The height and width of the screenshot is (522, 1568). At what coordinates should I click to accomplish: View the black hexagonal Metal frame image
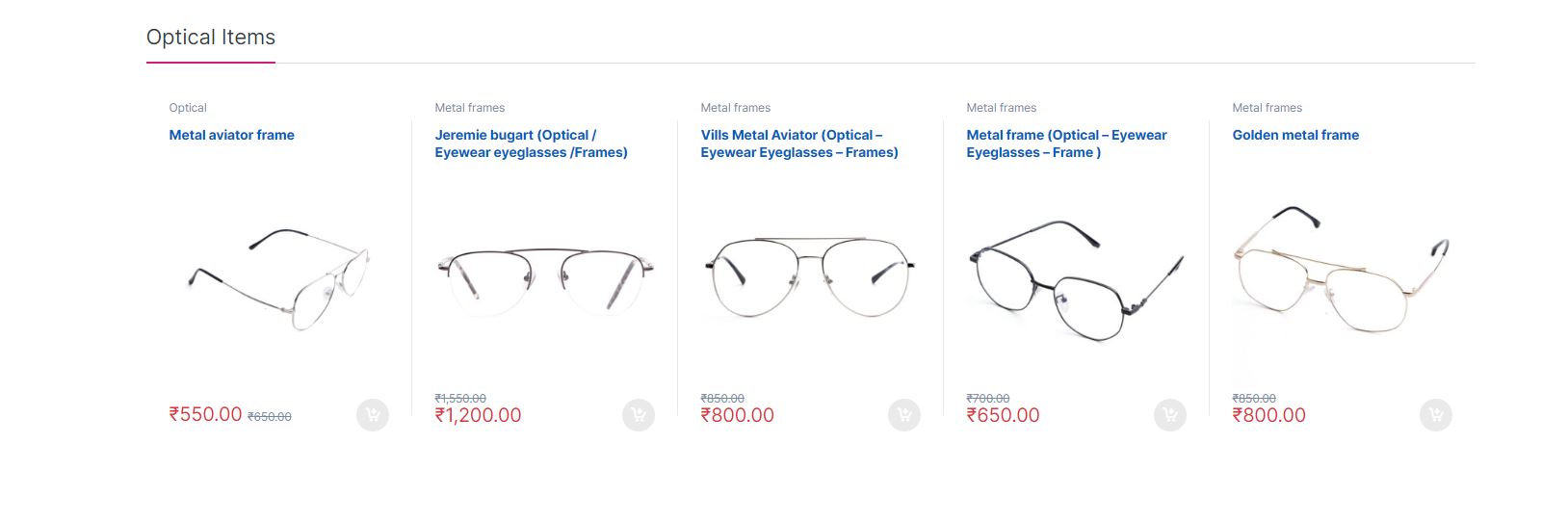pos(1077,279)
